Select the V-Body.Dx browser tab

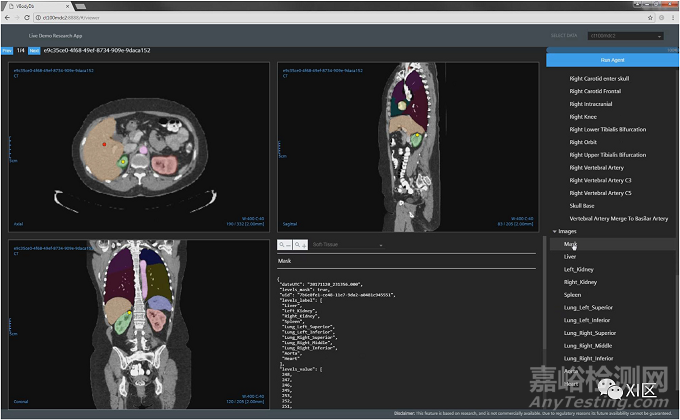tap(30, 5)
